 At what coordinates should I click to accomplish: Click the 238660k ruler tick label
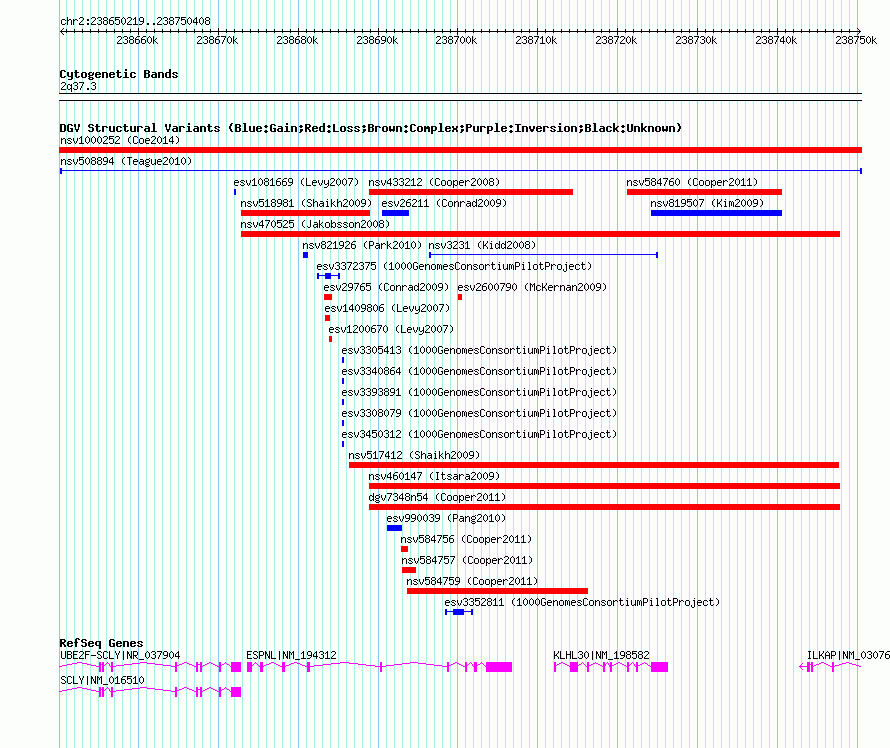coord(137,40)
